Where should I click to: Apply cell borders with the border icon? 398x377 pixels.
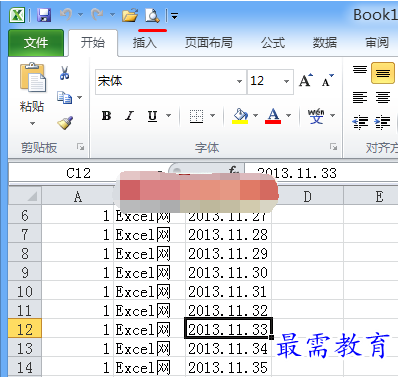click(196, 116)
